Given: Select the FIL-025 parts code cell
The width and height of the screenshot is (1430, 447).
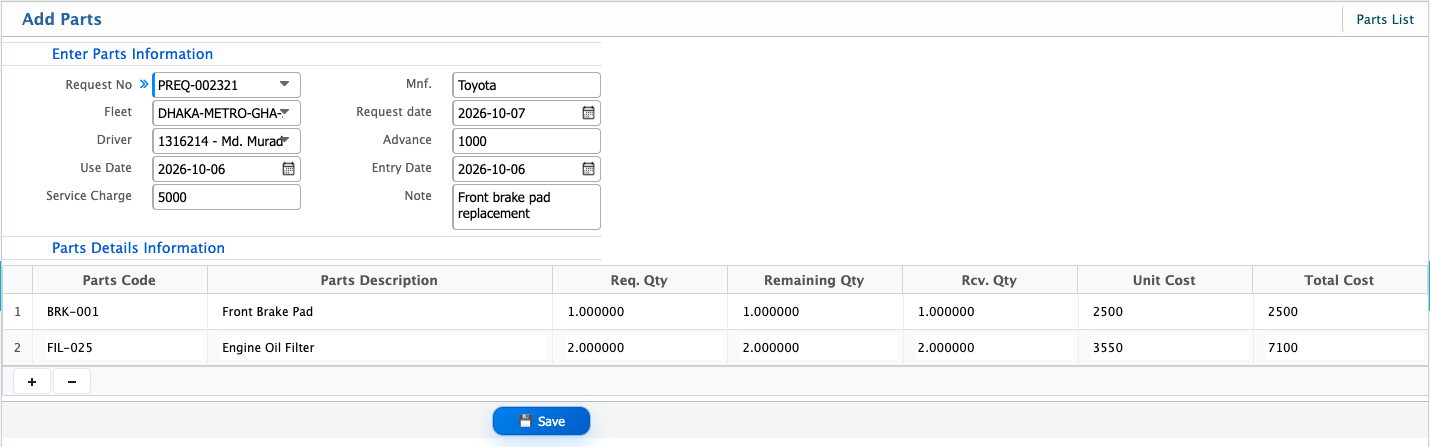Looking at the screenshot, I should [x=119, y=348].
